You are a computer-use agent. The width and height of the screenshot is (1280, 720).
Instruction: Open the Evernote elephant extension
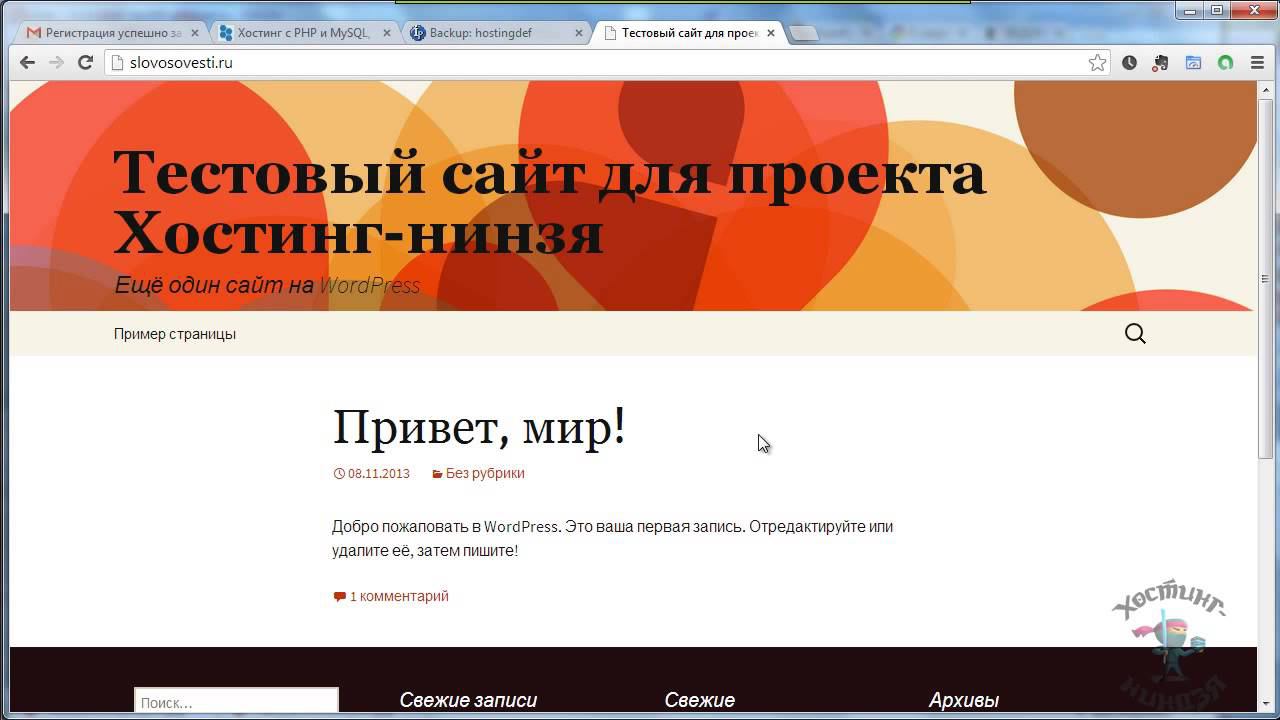[1161, 63]
